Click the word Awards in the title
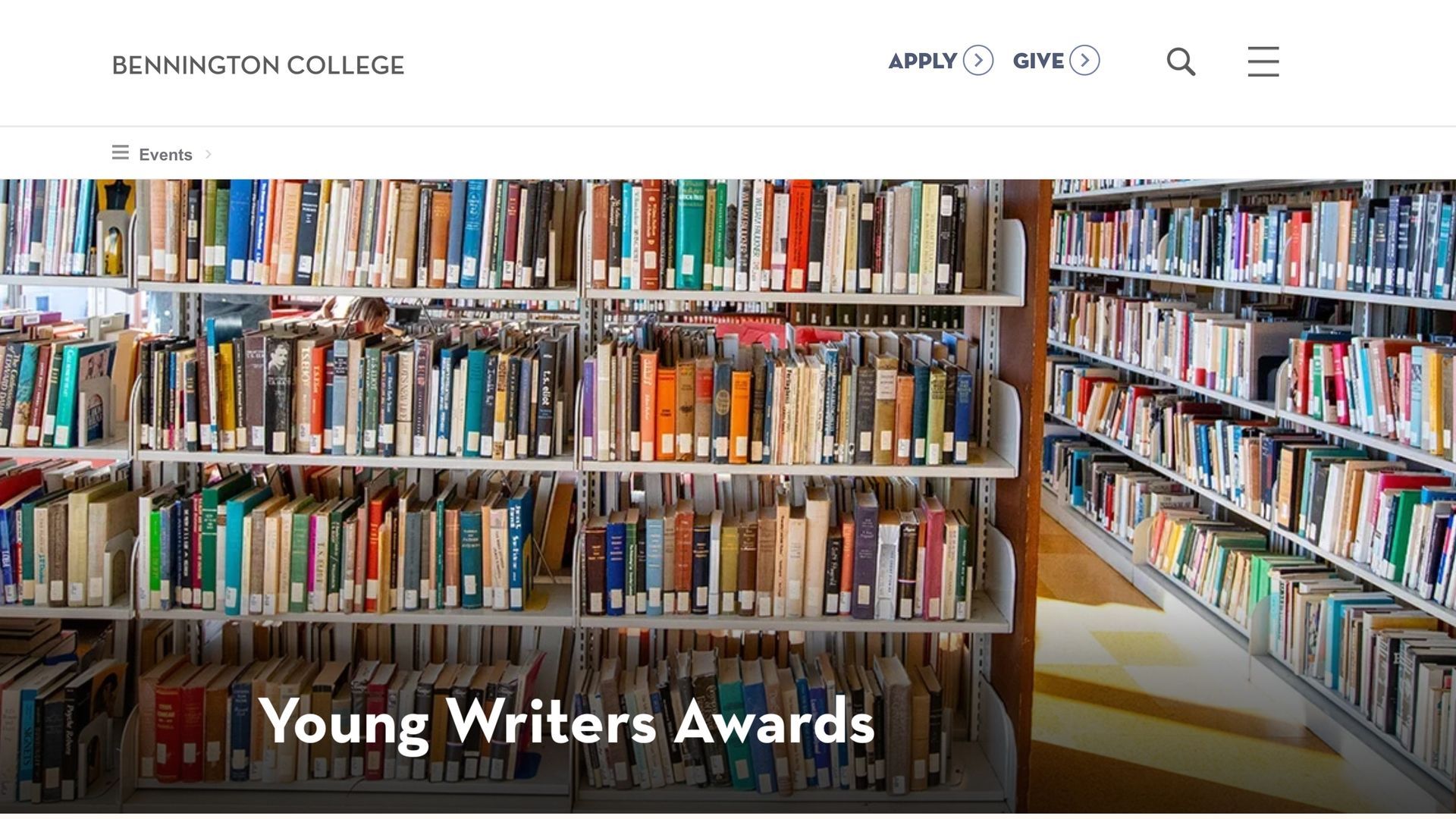 coord(773,721)
